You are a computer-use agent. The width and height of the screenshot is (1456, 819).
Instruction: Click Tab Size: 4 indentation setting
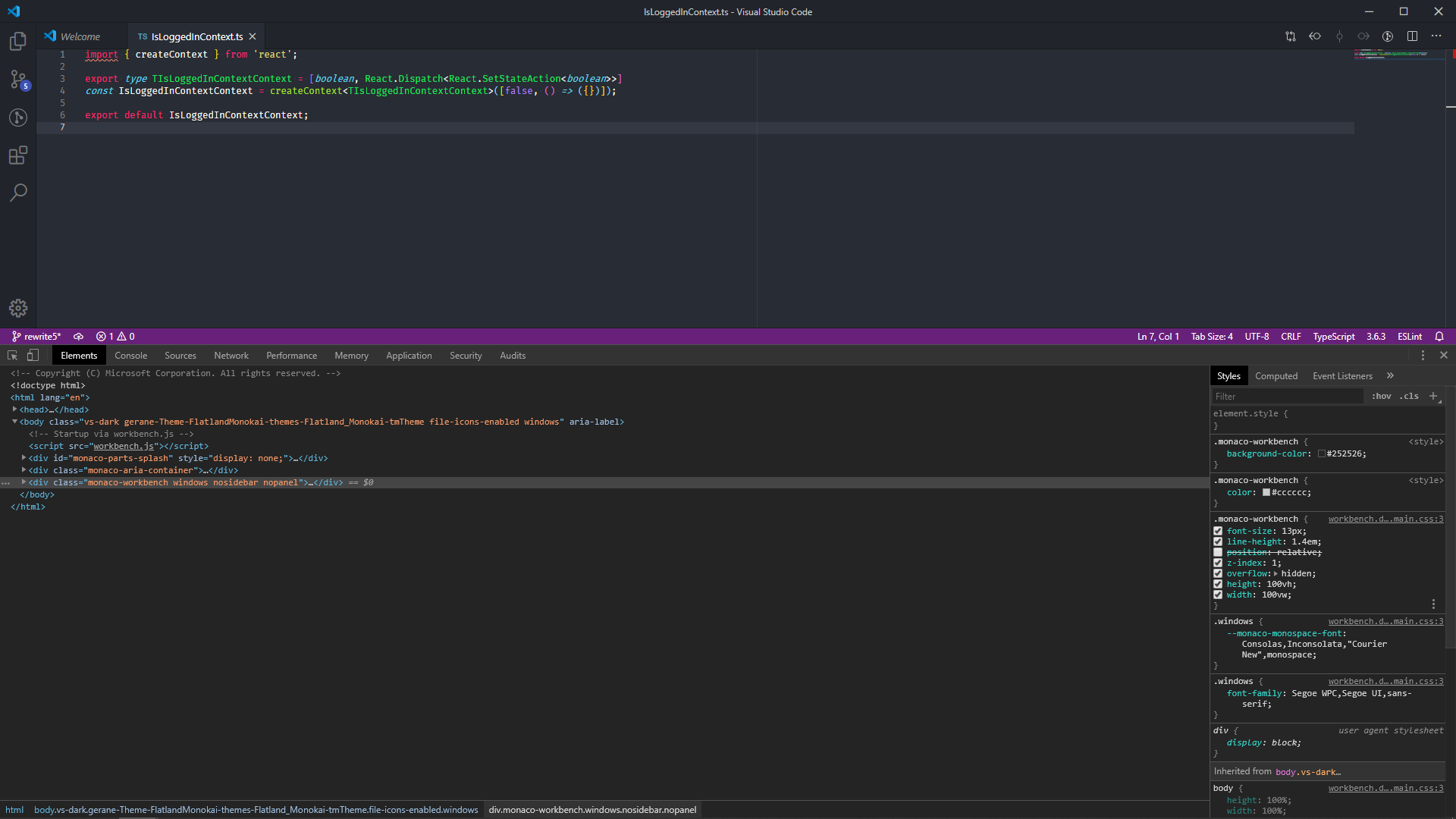coord(1212,337)
